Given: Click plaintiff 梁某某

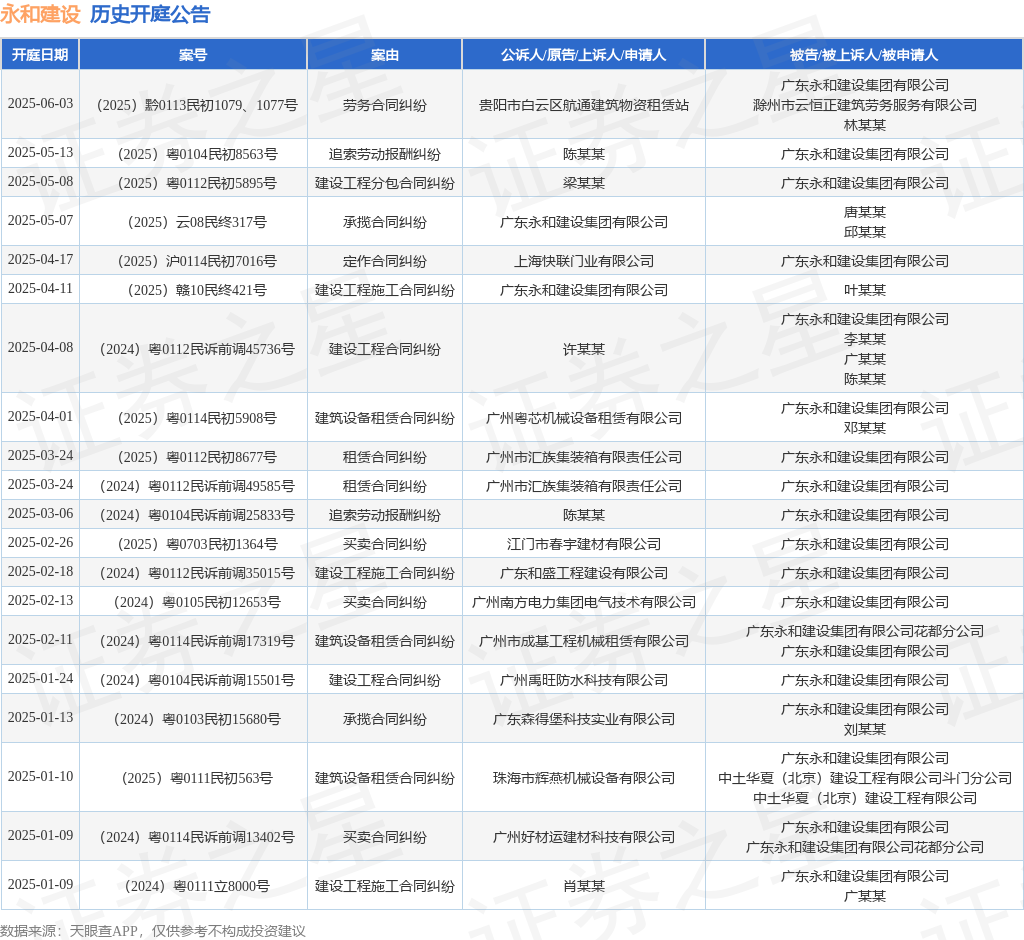Looking at the screenshot, I should click(584, 183).
